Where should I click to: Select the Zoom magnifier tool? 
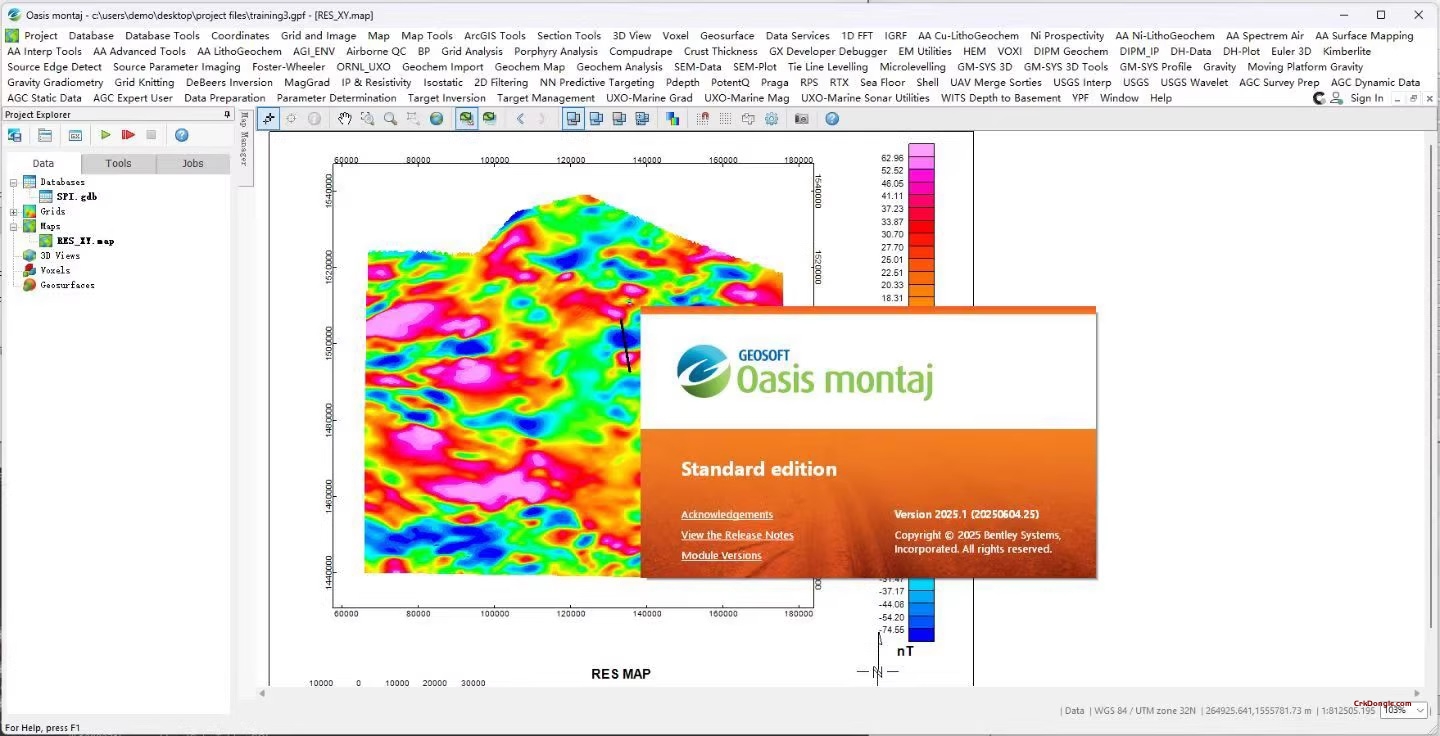tap(388, 118)
